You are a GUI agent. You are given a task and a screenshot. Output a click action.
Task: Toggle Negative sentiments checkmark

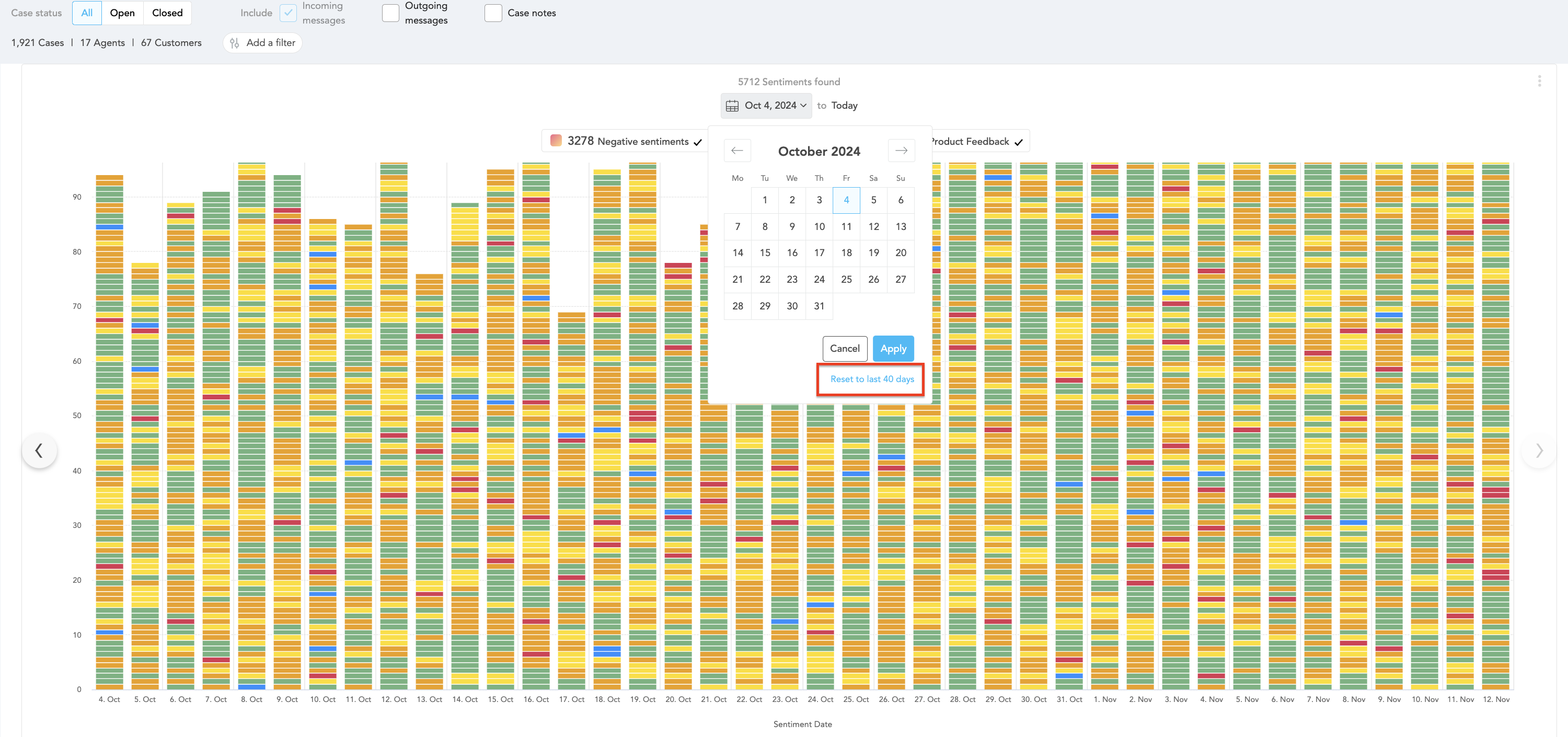(698, 142)
